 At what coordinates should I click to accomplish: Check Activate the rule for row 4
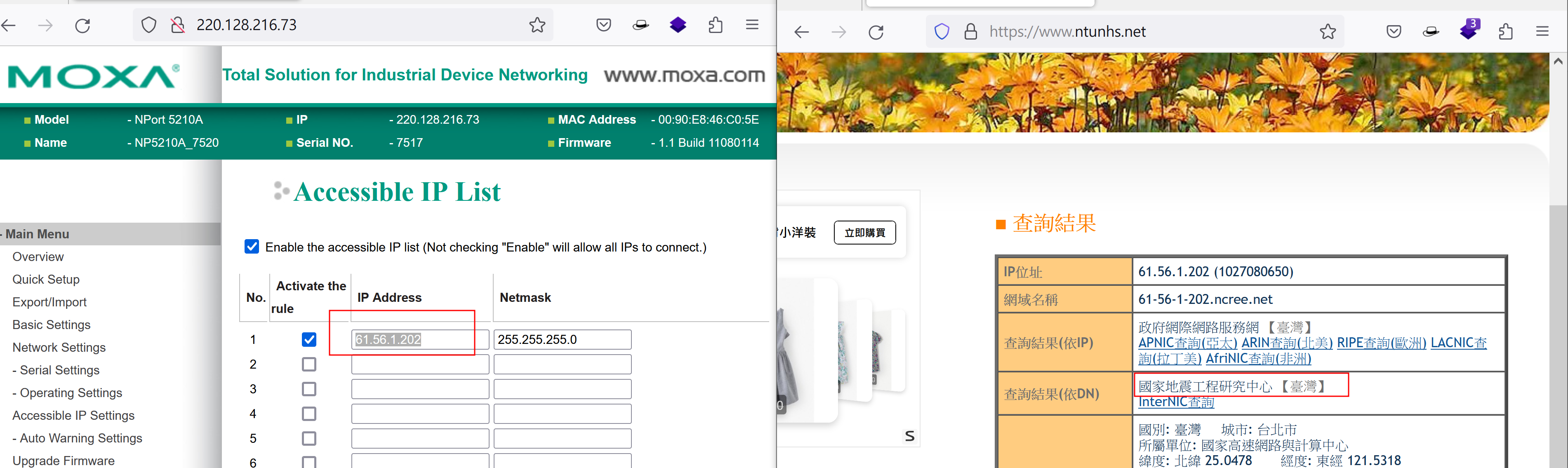coord(309,414)
